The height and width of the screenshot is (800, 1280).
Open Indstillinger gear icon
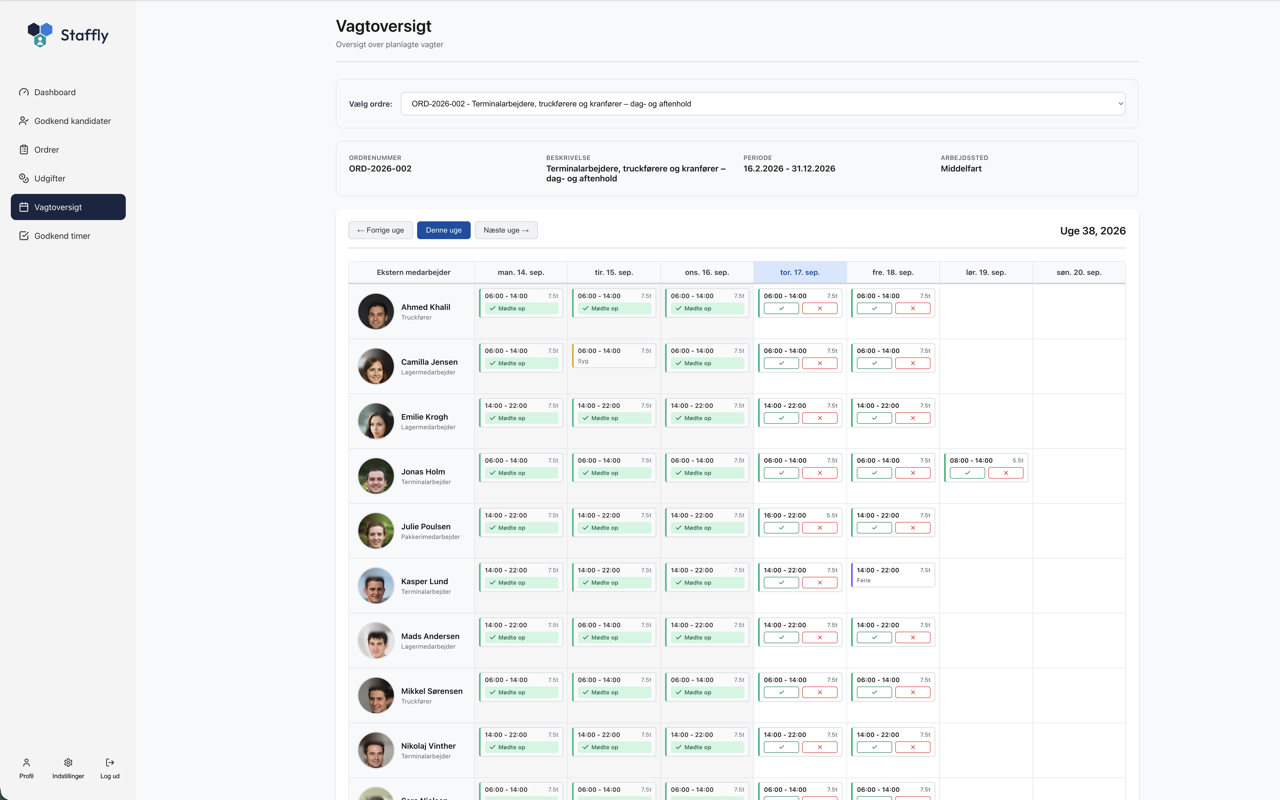click(68, 768)
